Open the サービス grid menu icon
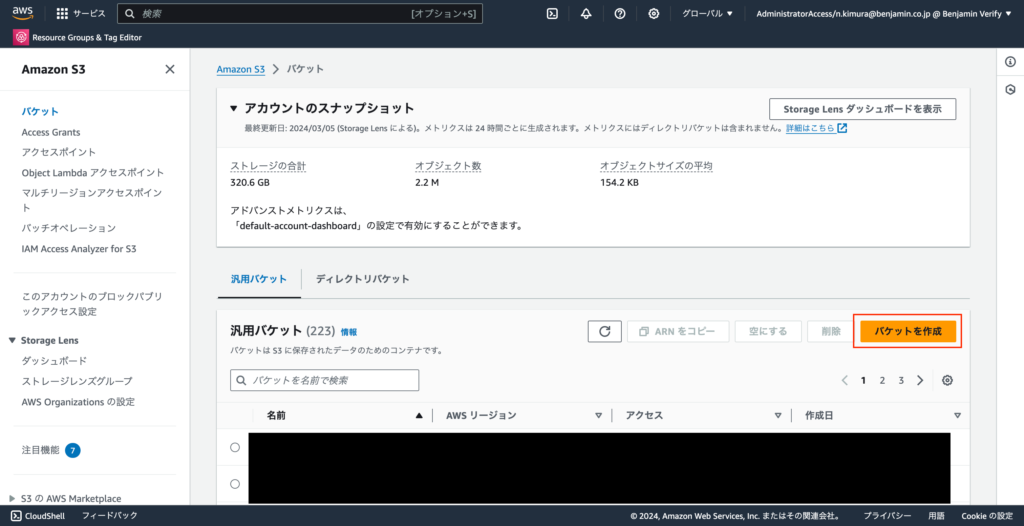 pyautogui.click(x=62, y=14)
